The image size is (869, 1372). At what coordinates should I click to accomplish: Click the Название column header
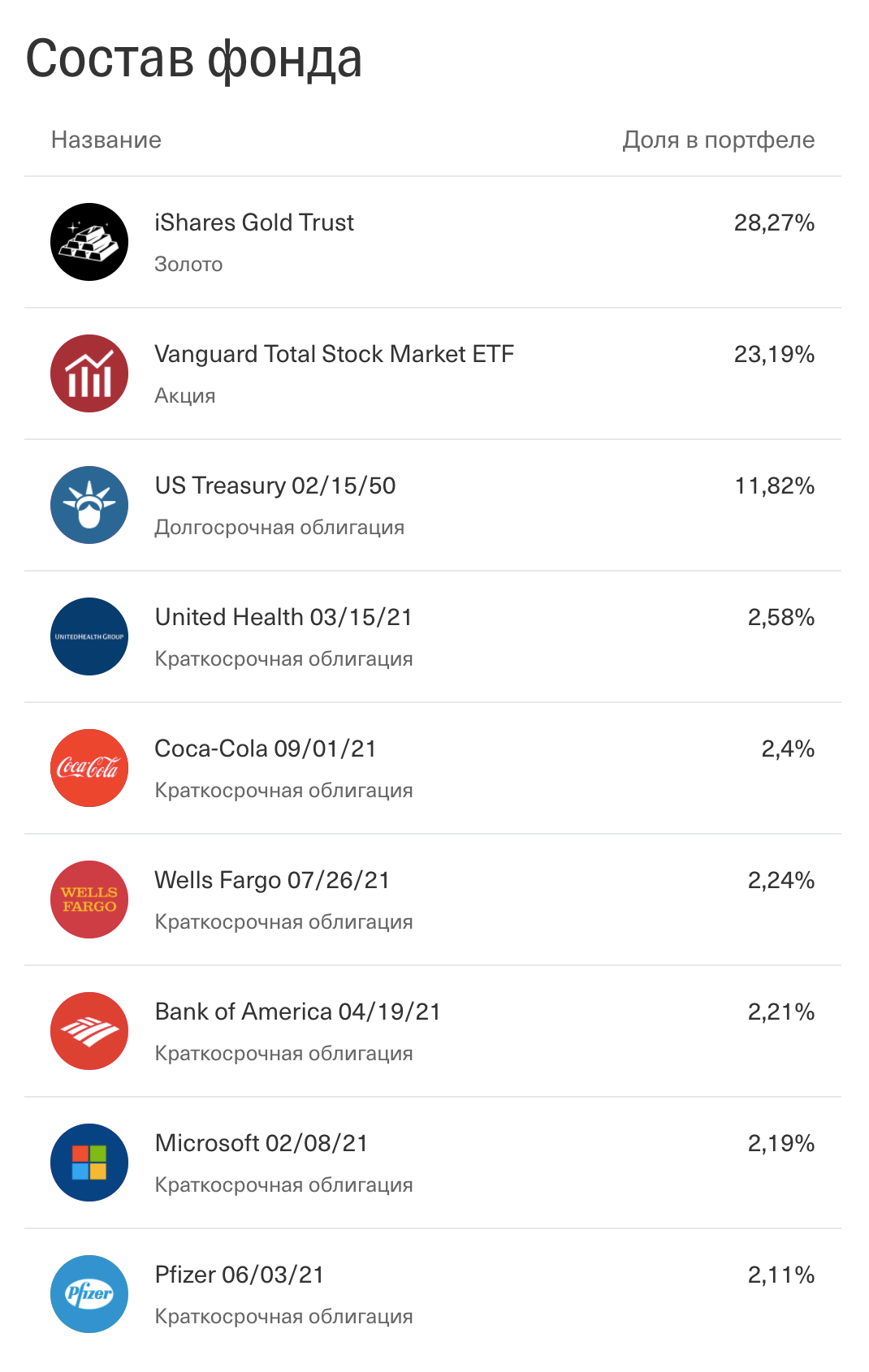click(x=106, y=140)
